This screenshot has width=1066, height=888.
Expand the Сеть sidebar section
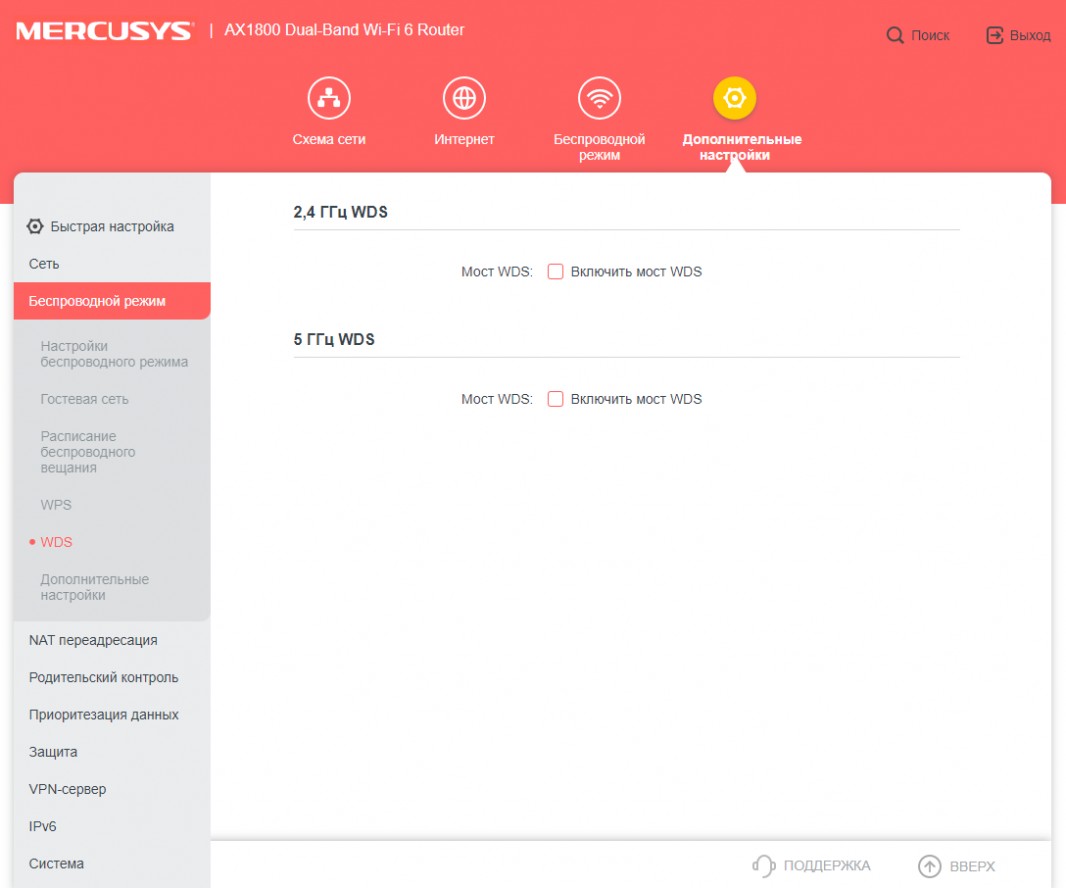tap(44, 264)
